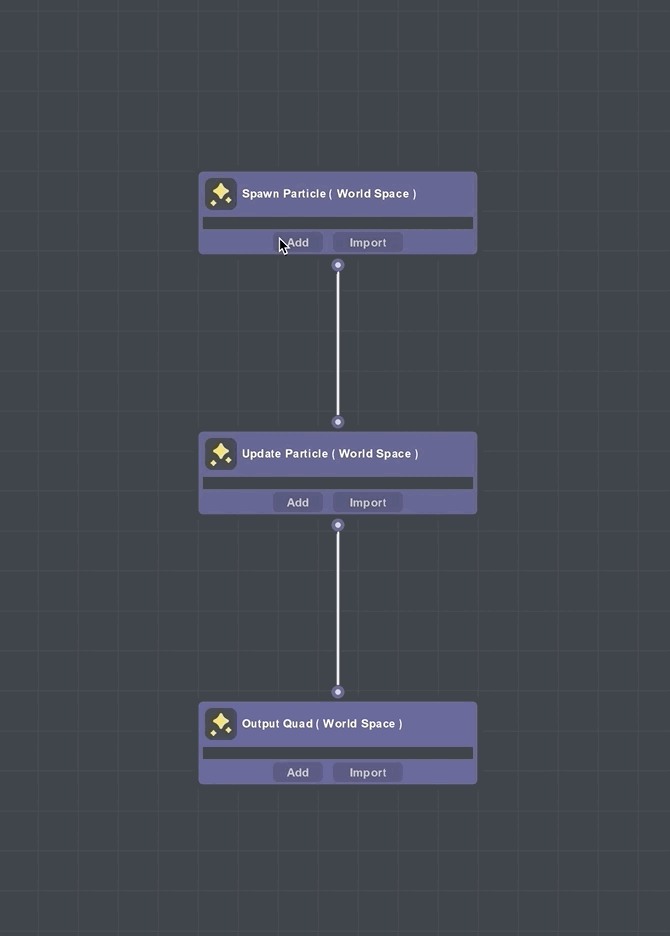The height and width of the screenshot is (936, 670).
Task: Select the Output Quad ( World Space ) title
Action: 322,724
